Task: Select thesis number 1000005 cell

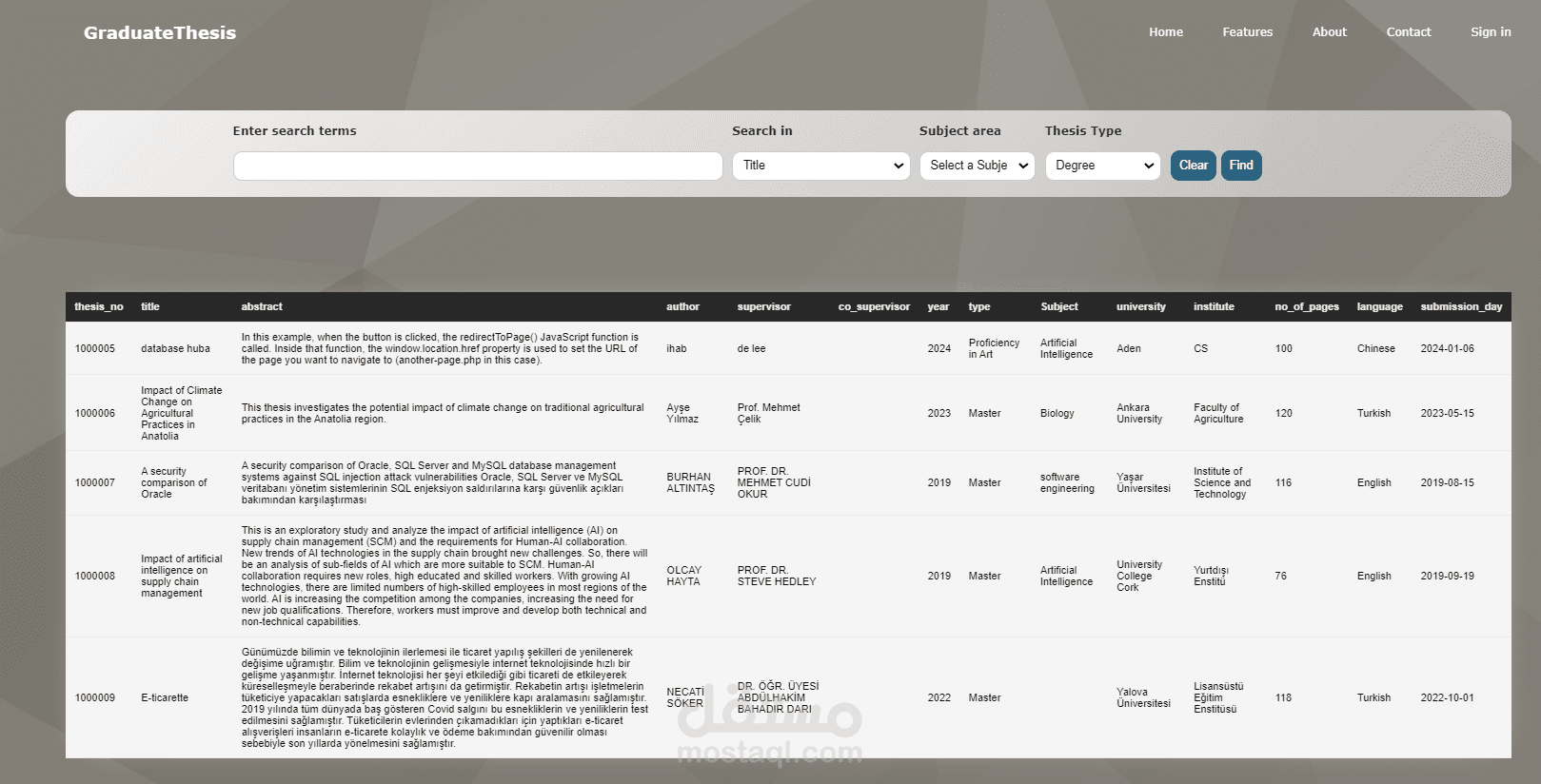Action: coord(95,348)
